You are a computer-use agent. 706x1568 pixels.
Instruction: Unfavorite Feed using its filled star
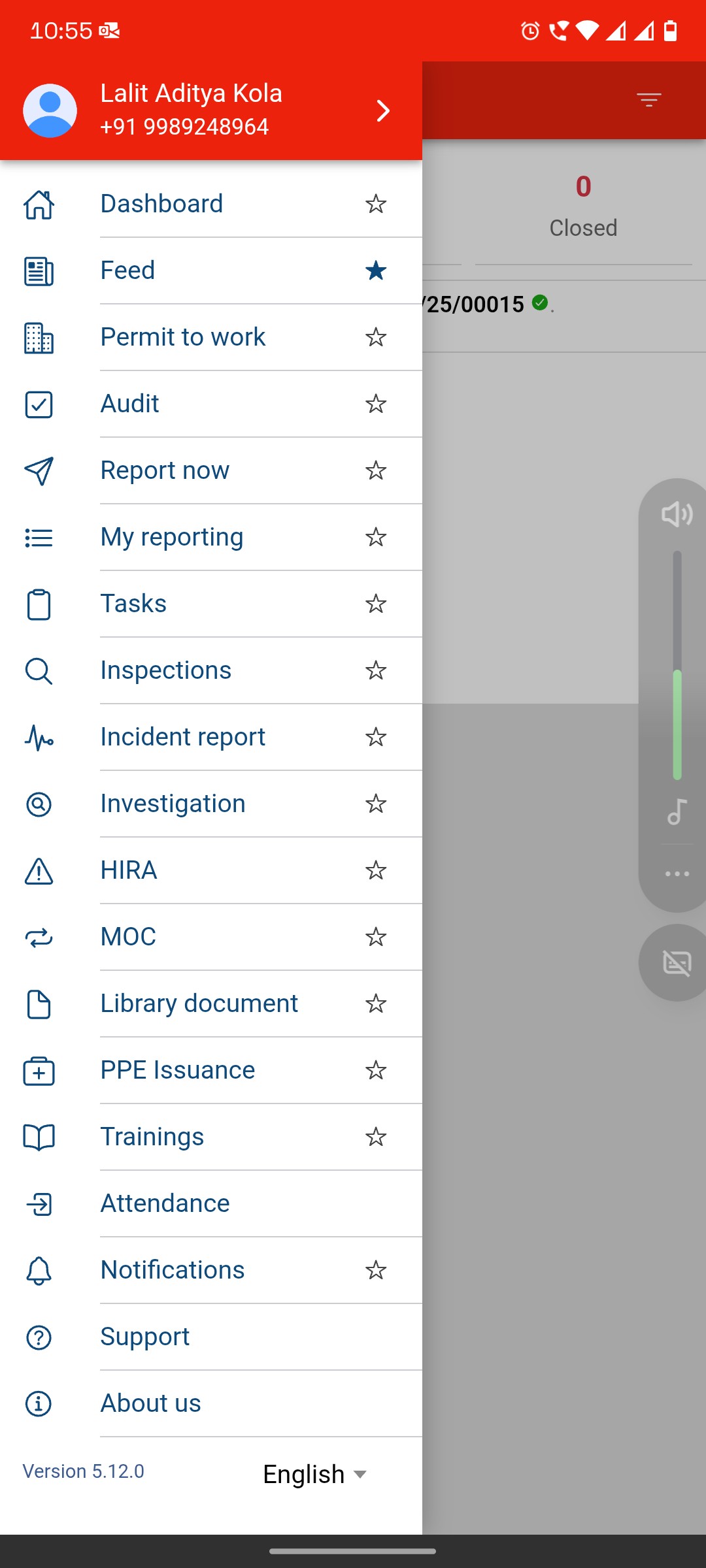coord(376,270)
